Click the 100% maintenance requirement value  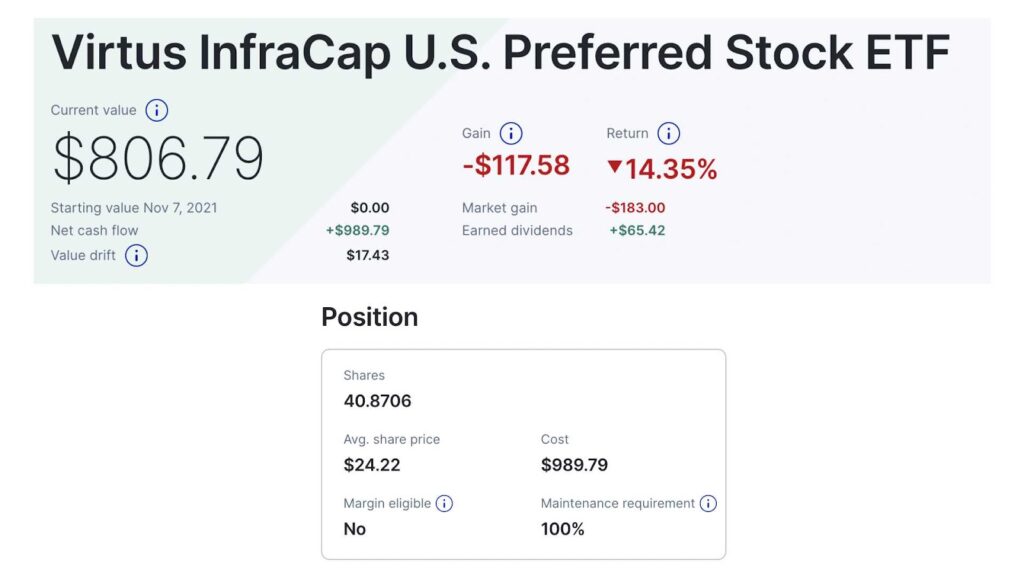coord(562,529)
